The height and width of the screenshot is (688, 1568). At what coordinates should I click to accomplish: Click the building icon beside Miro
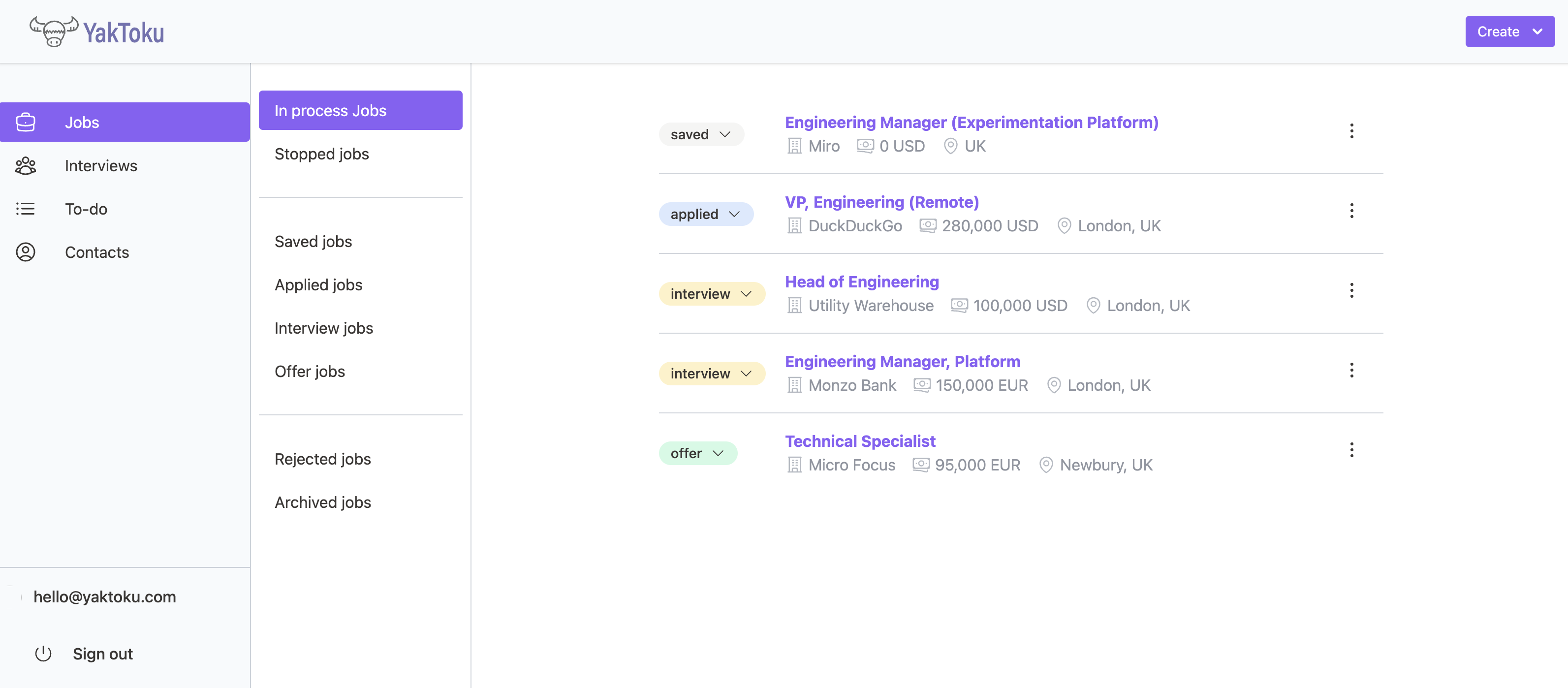[794, 146]
